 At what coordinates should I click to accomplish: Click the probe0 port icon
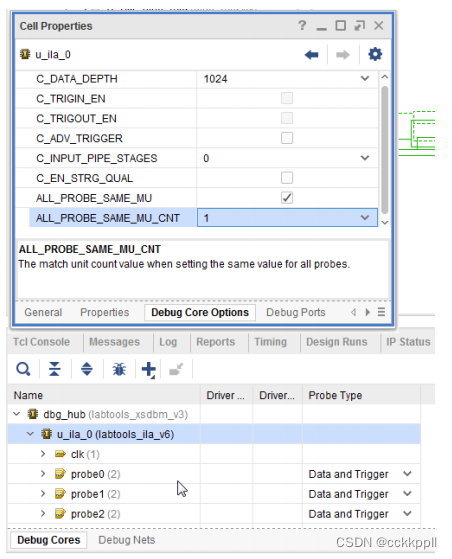point(60,474)
